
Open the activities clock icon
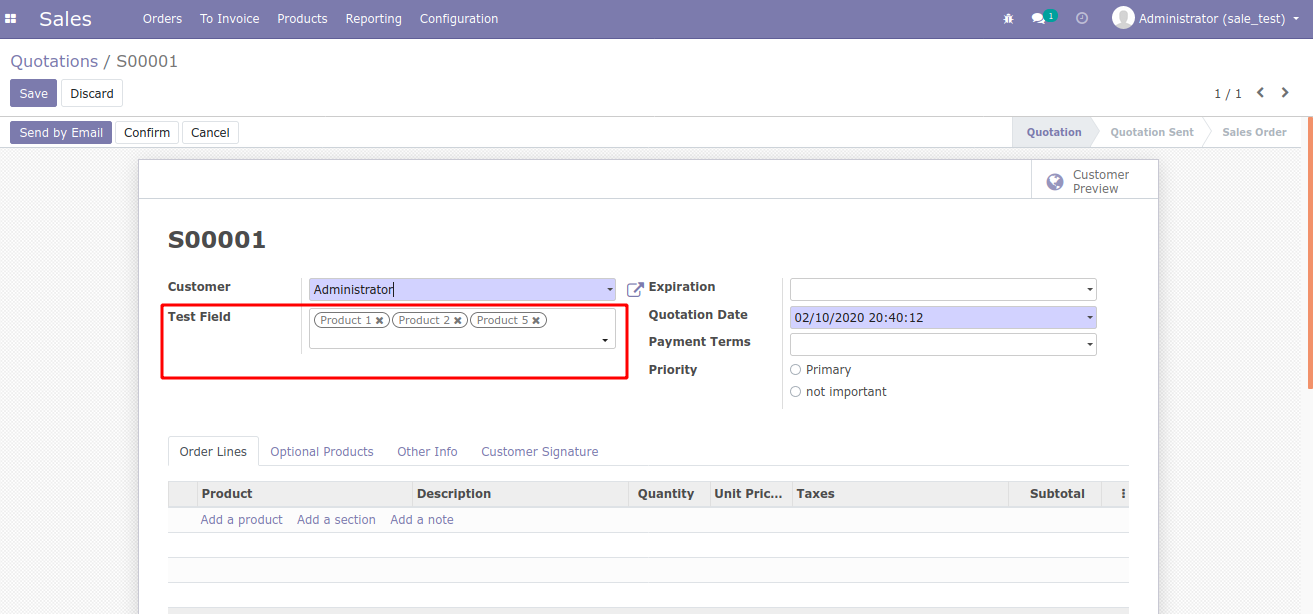1082,19
